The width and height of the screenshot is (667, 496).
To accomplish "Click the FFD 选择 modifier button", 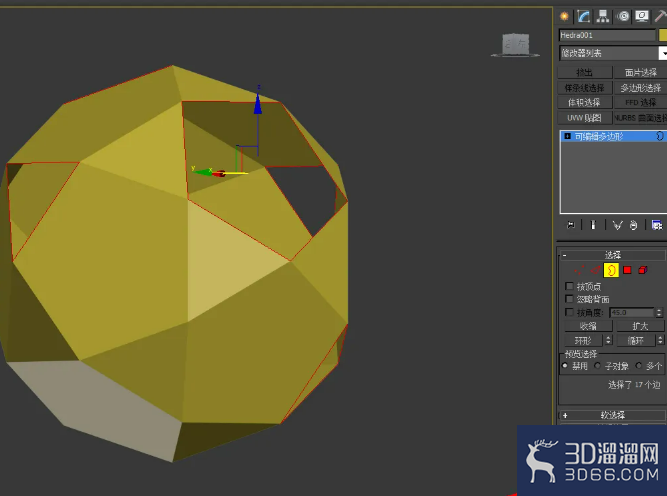I will click(640, 102).
